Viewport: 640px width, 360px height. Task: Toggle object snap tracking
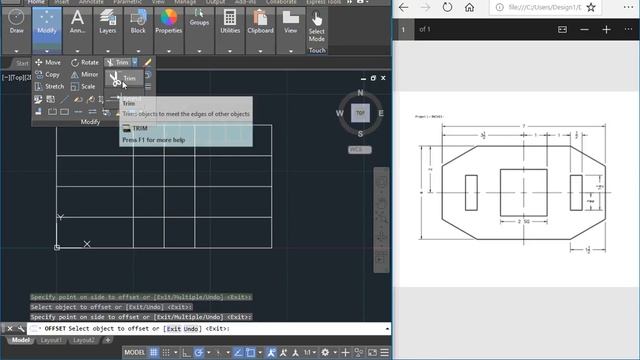click(x=238, y=352)
